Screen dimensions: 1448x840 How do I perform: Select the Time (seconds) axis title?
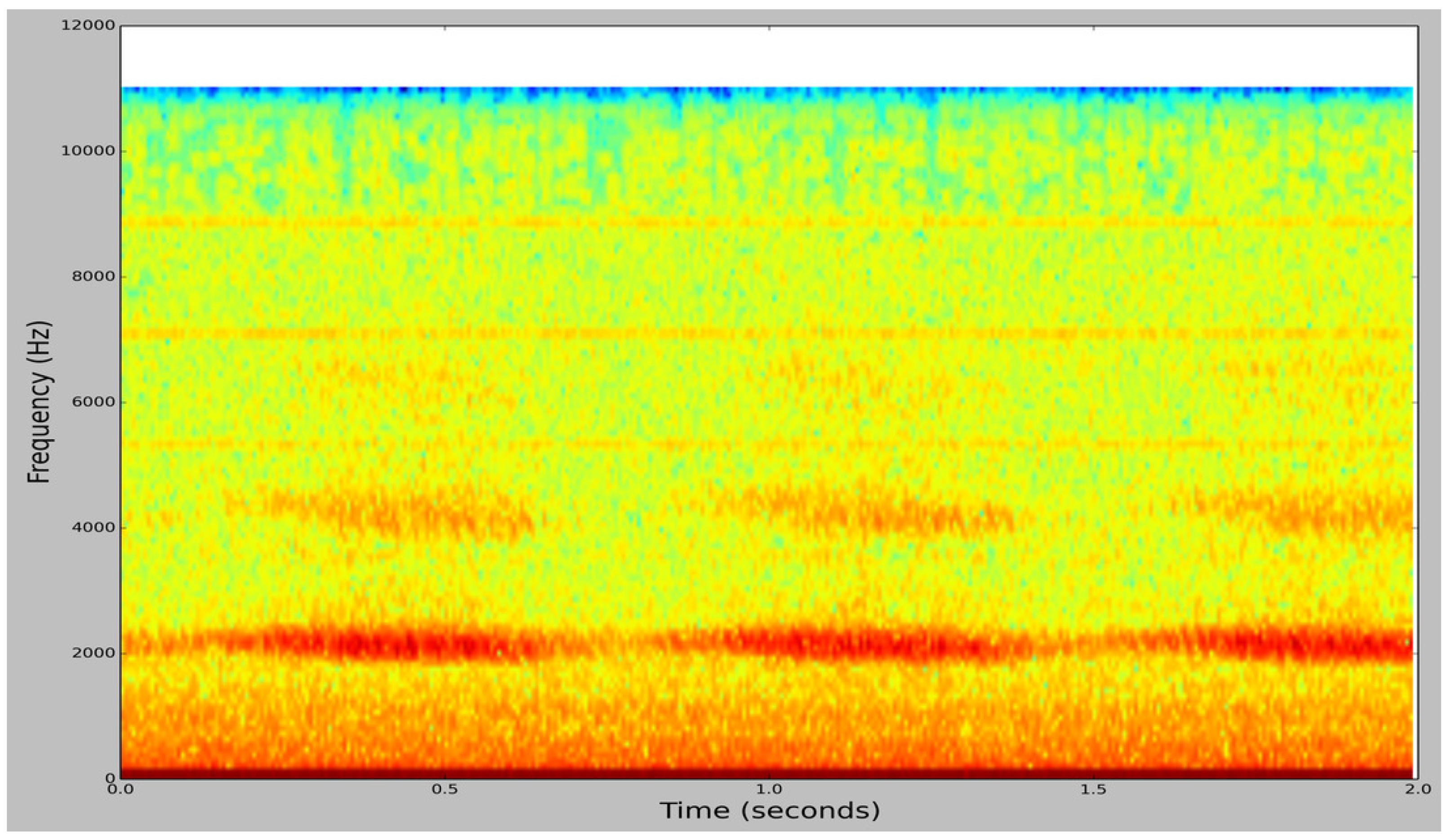tap(769, 811)
